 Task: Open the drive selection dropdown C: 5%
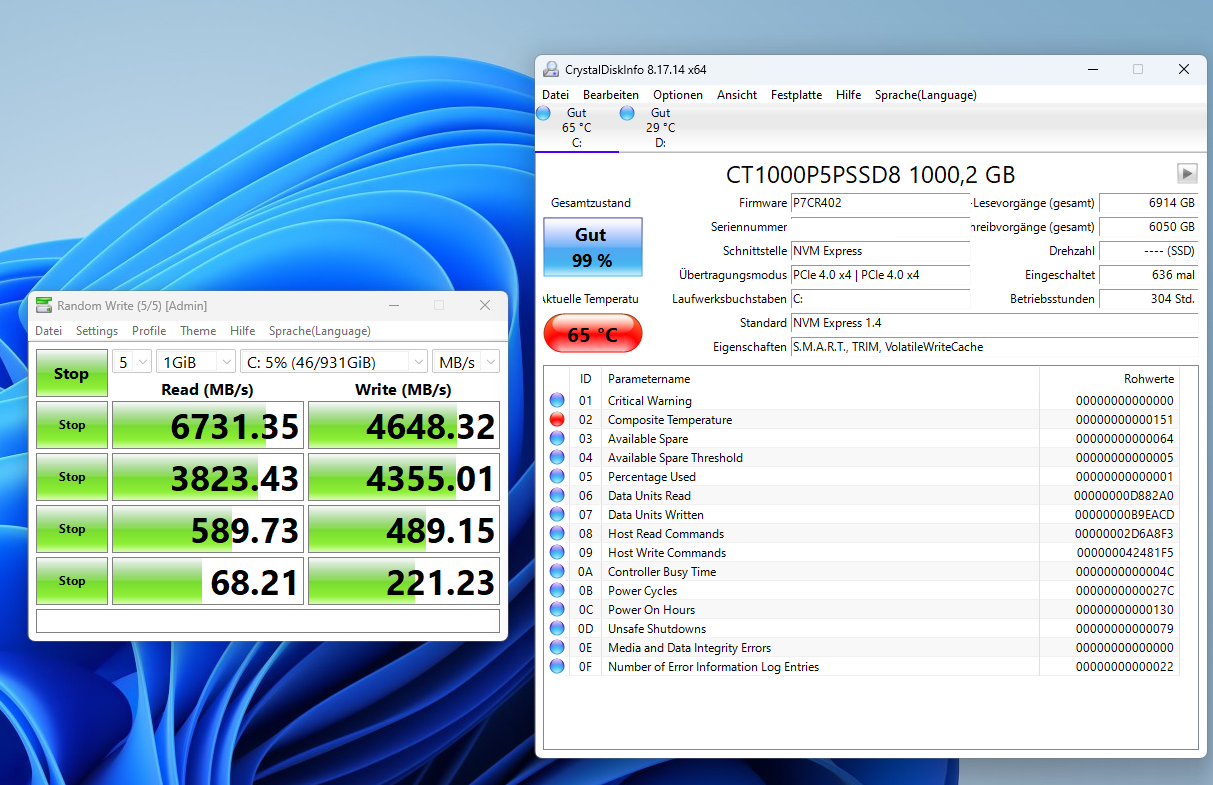334,362
